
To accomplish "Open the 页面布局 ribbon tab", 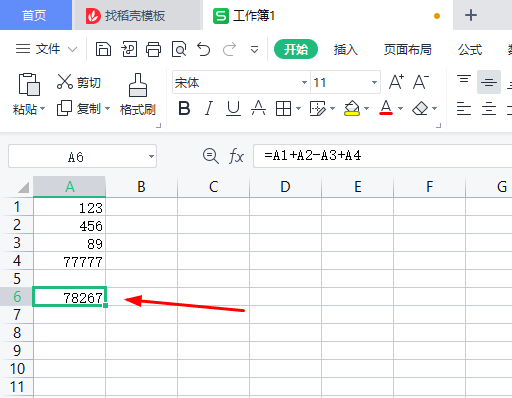I will [x=407, y=50].
